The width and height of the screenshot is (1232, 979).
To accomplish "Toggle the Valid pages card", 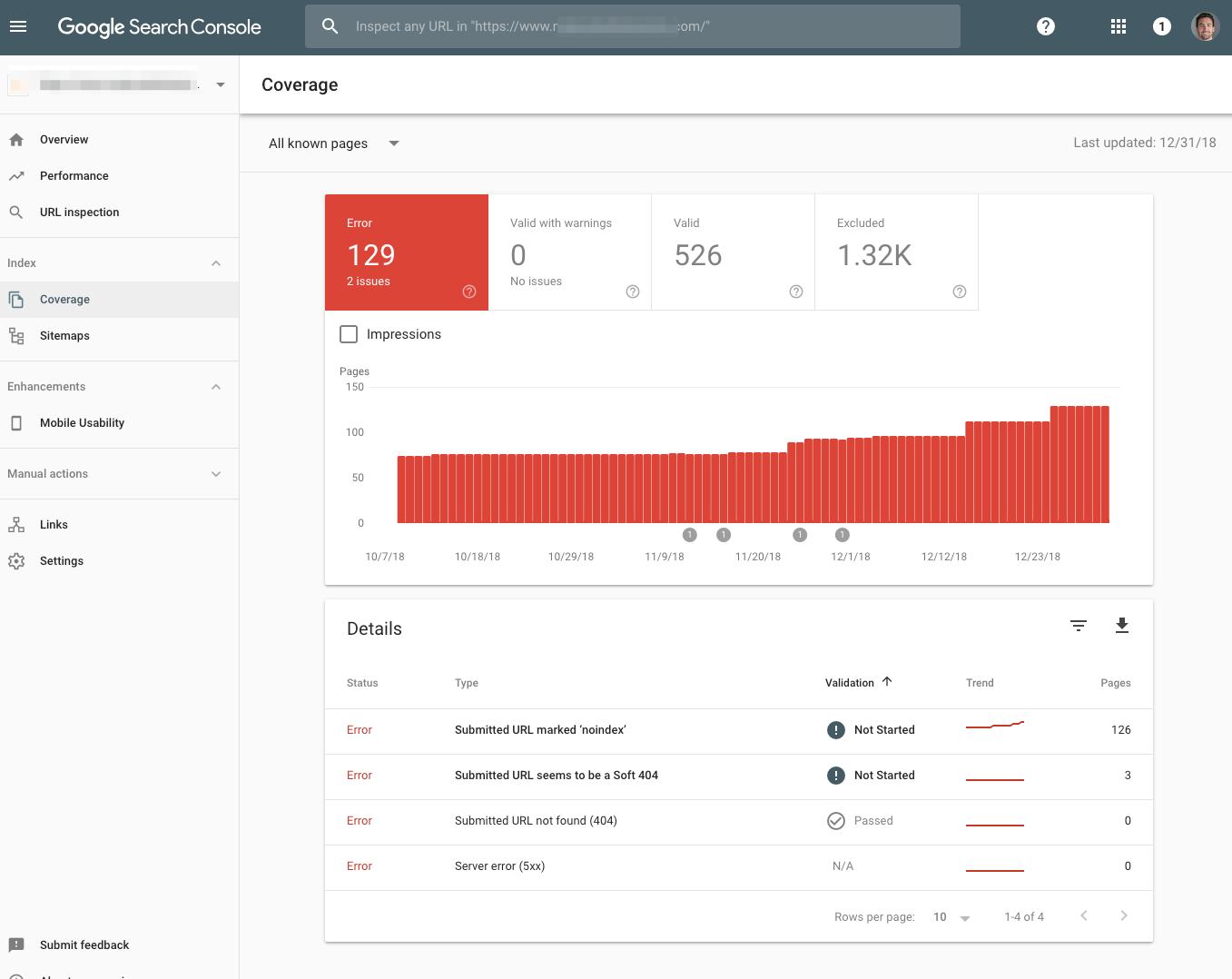I will coord(734,252).
